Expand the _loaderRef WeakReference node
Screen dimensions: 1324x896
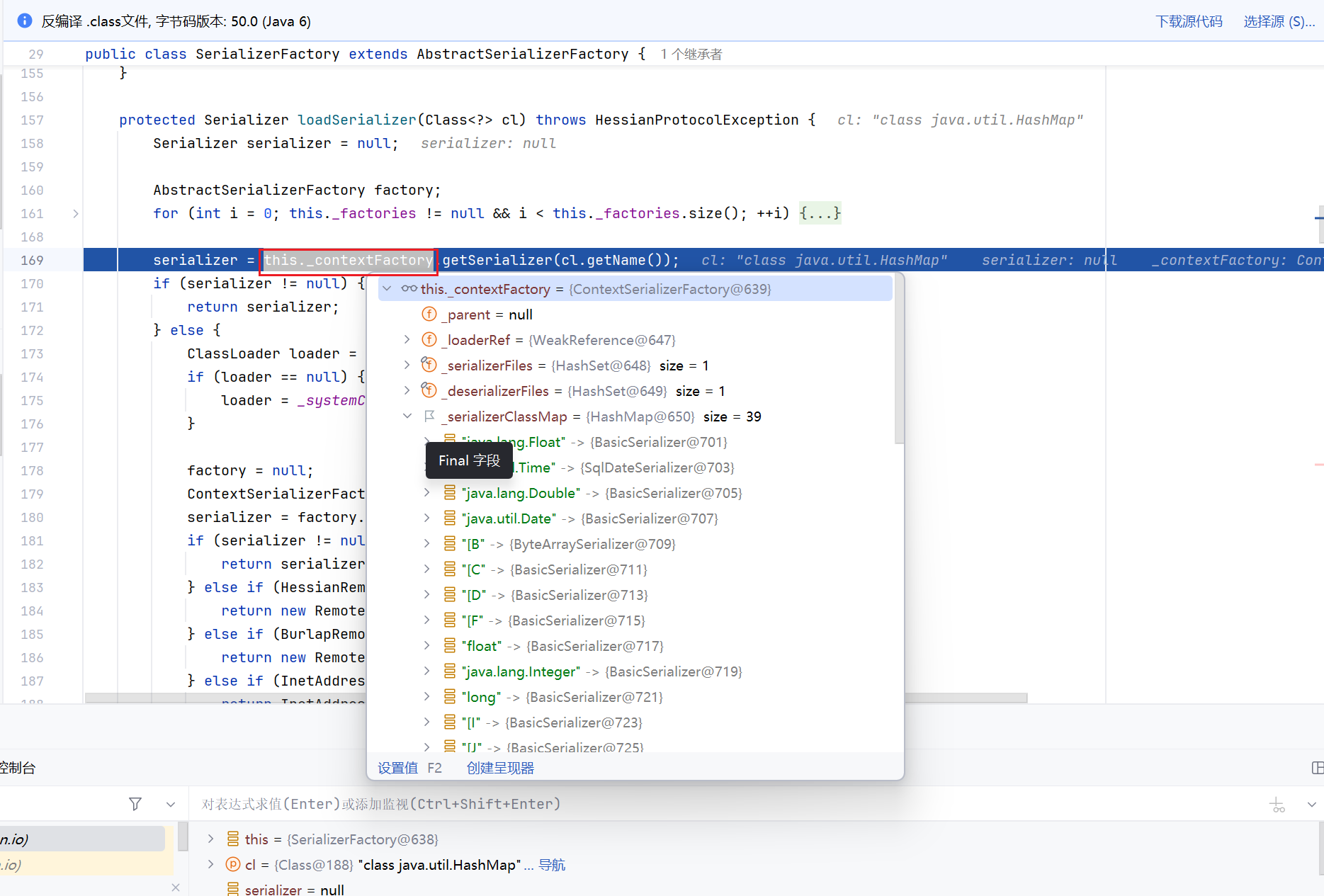(407, 339)
